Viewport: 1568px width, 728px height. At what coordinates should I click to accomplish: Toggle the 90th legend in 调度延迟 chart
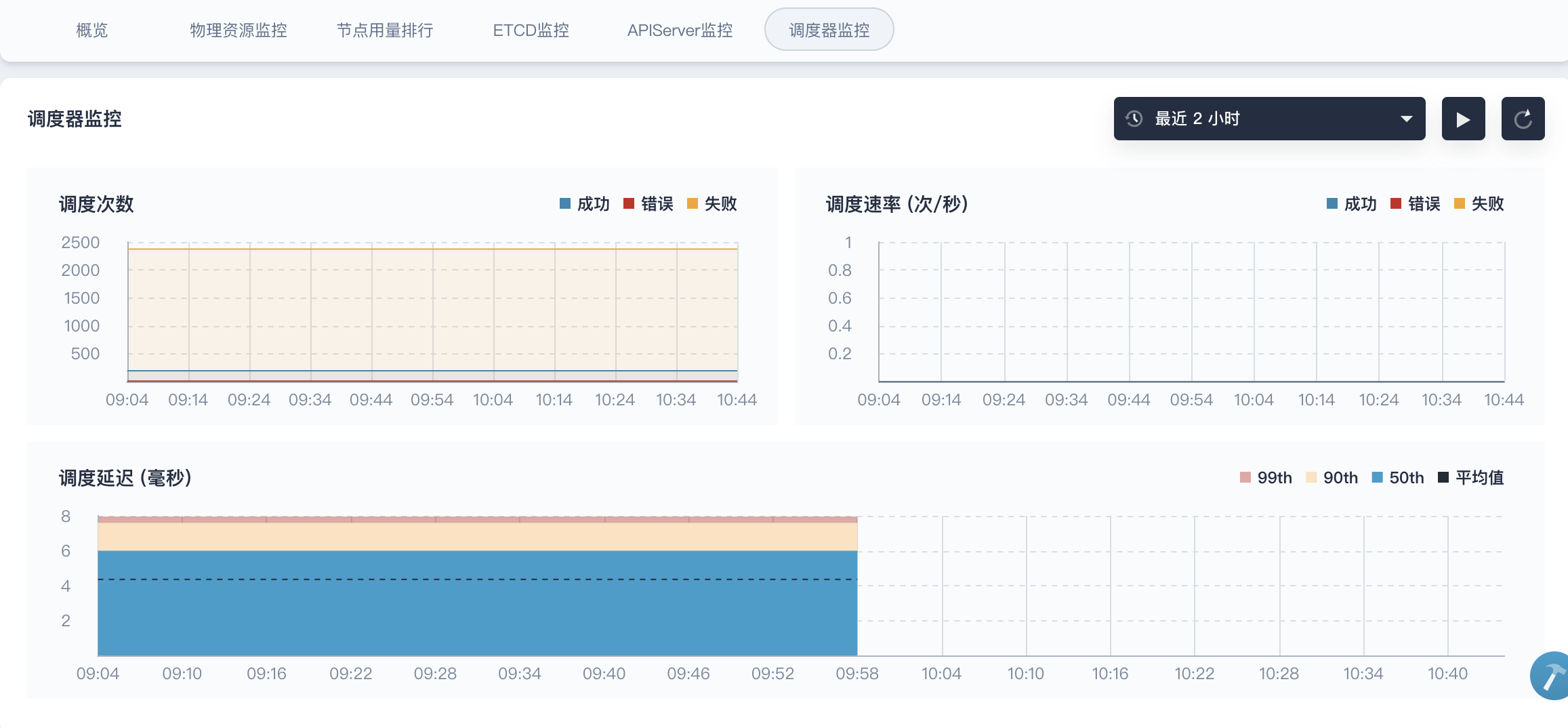point(1332,477)
